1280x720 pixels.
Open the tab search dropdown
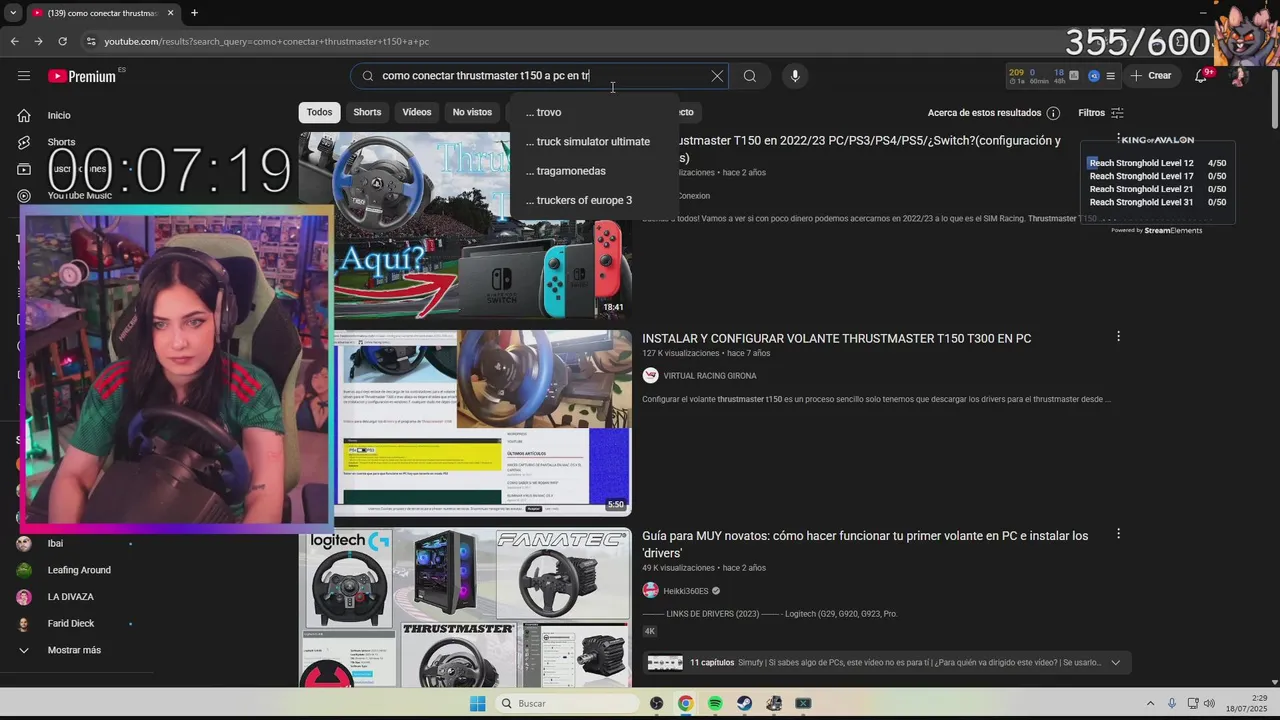pos(12,13)
